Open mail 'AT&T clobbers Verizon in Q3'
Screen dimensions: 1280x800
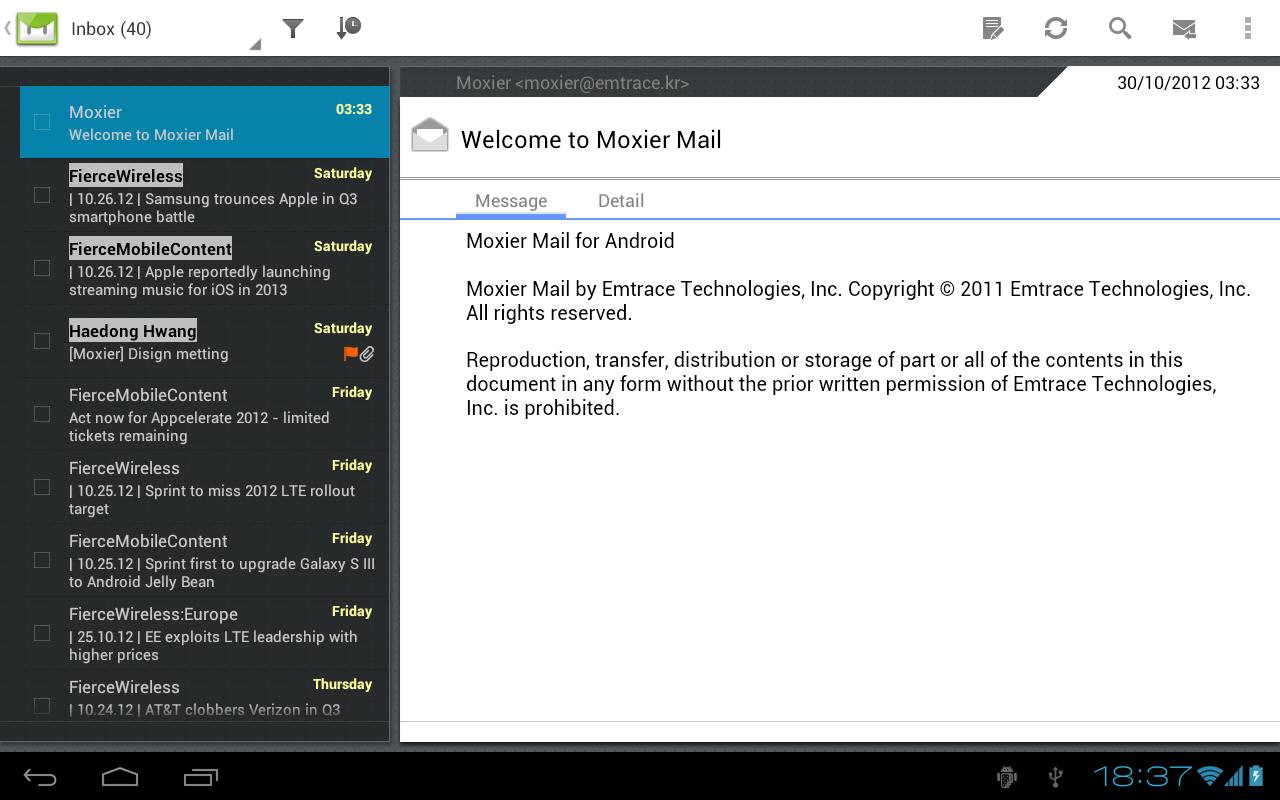tap(205, 695)
